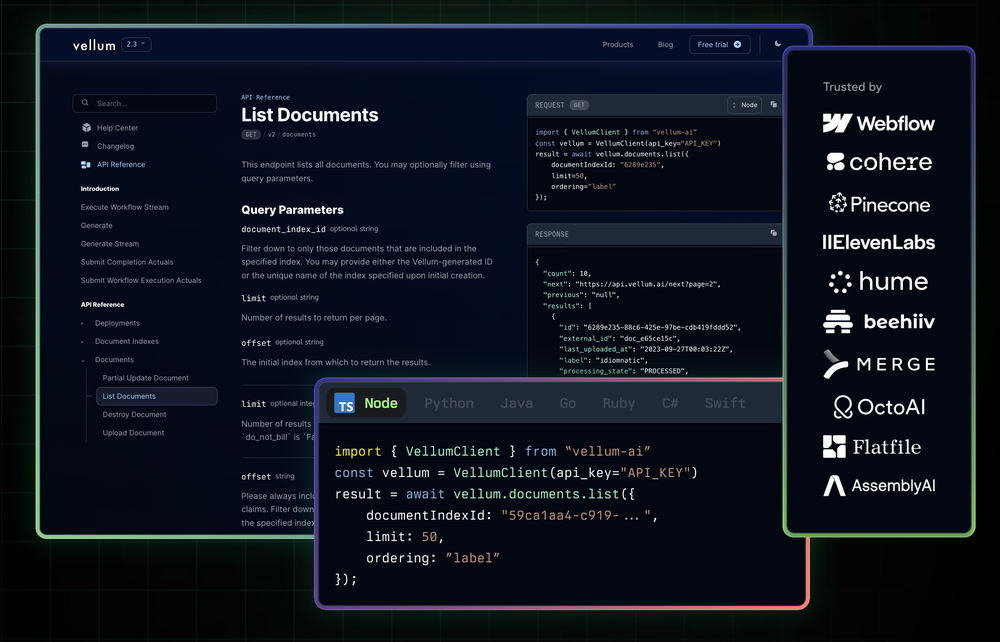Expand the Document Indexes section
This screenshot has height=642, width=1000.
[127, 342]
